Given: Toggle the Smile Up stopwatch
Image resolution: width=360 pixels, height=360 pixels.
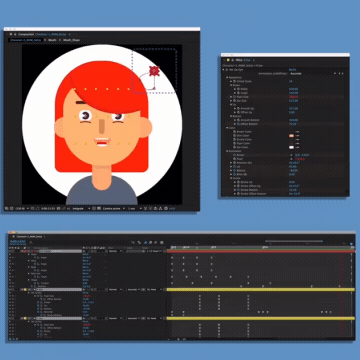Looking at the screenshot, I should 238,182.
